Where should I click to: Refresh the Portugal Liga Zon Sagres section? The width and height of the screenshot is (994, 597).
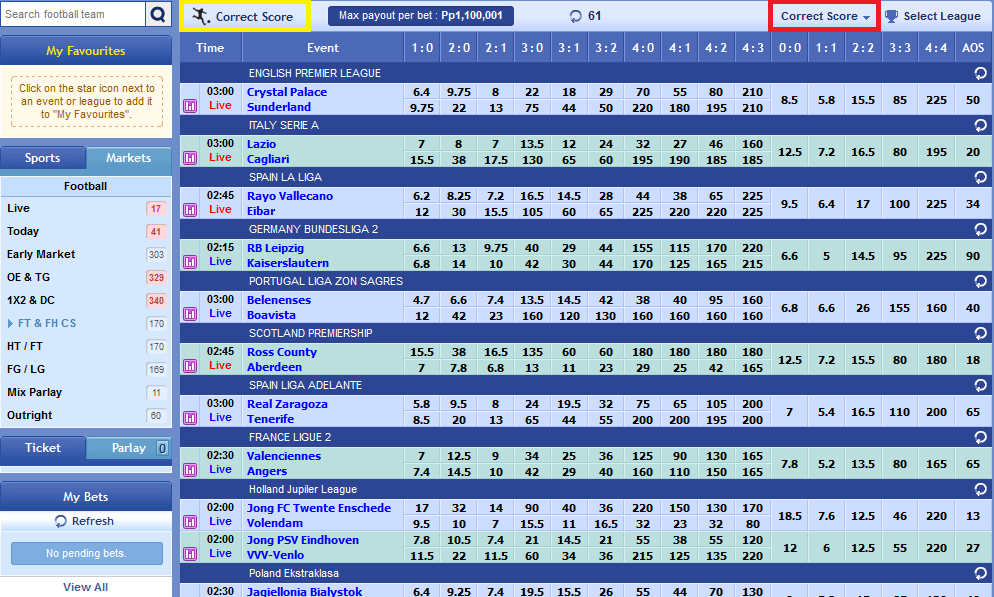coord(981,281)
